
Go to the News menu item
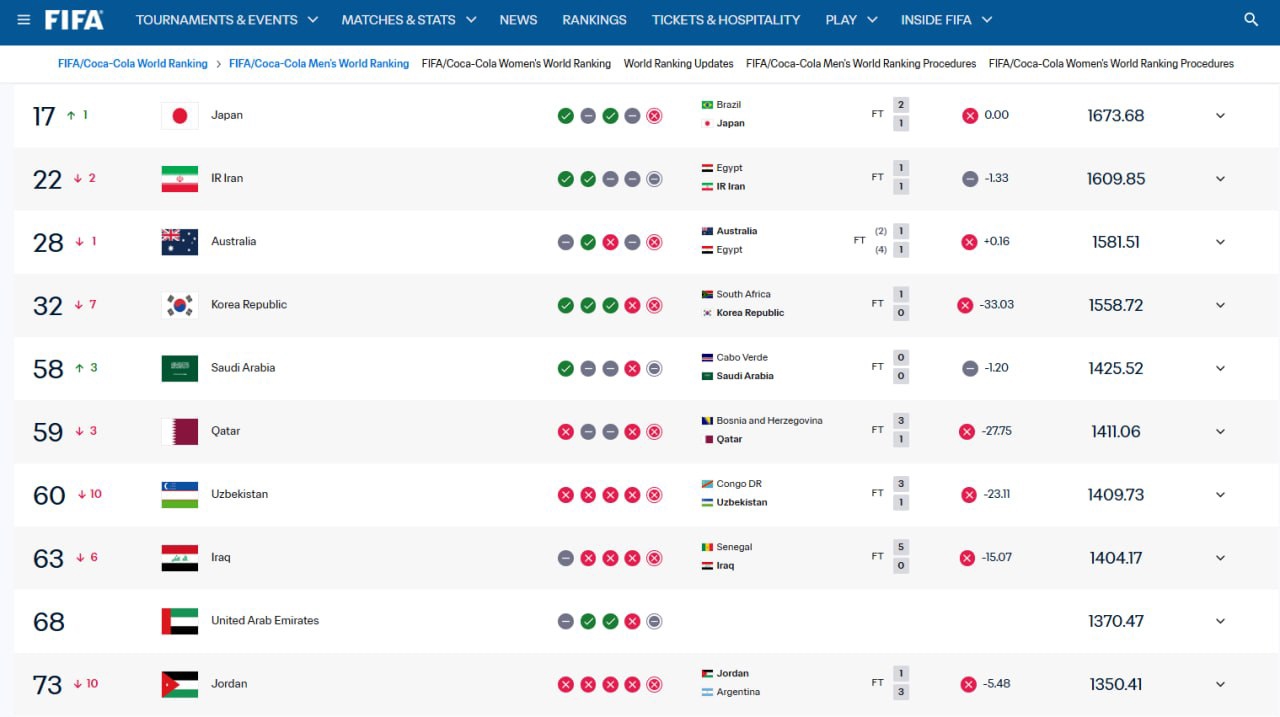pyautogui.click(x=518, y=20)
